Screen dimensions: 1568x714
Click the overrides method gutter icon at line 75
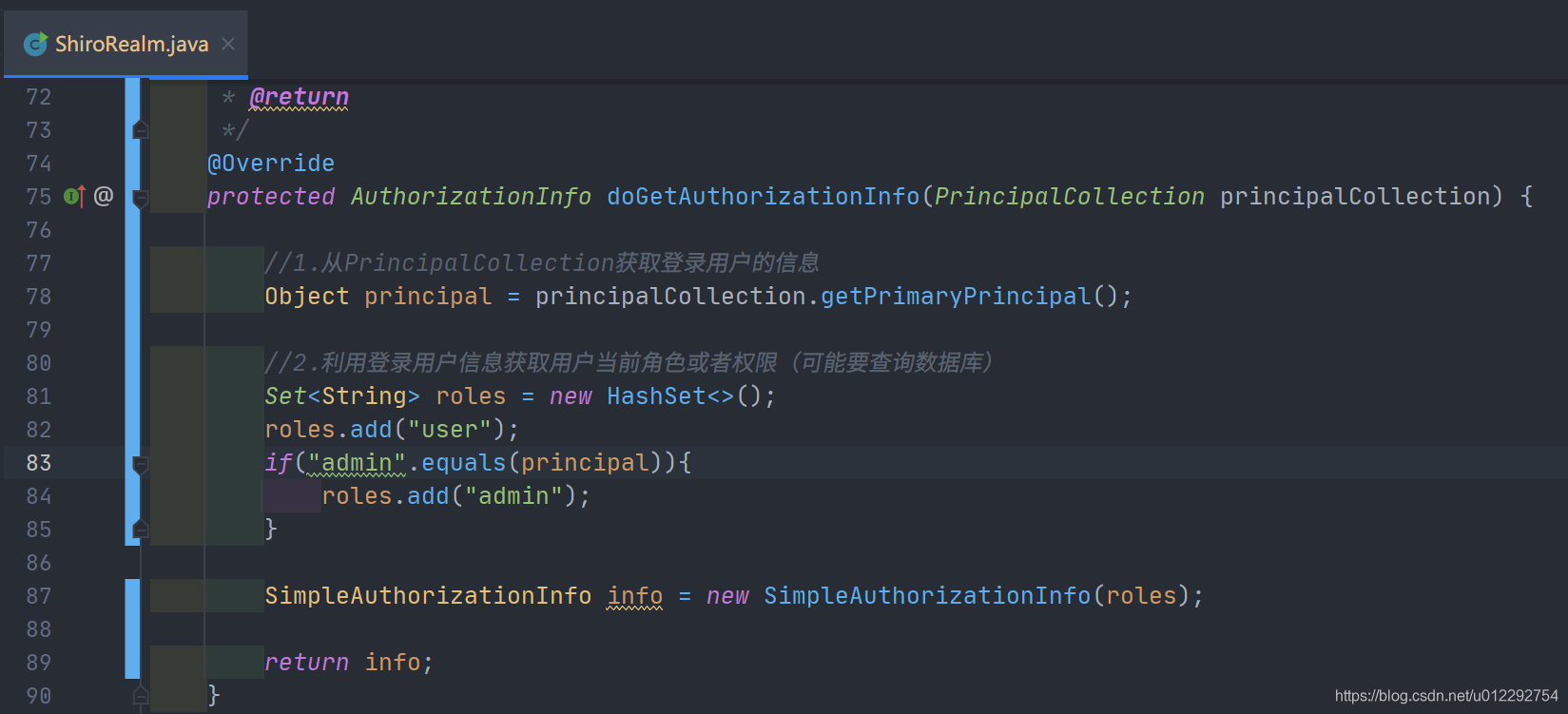74,196
